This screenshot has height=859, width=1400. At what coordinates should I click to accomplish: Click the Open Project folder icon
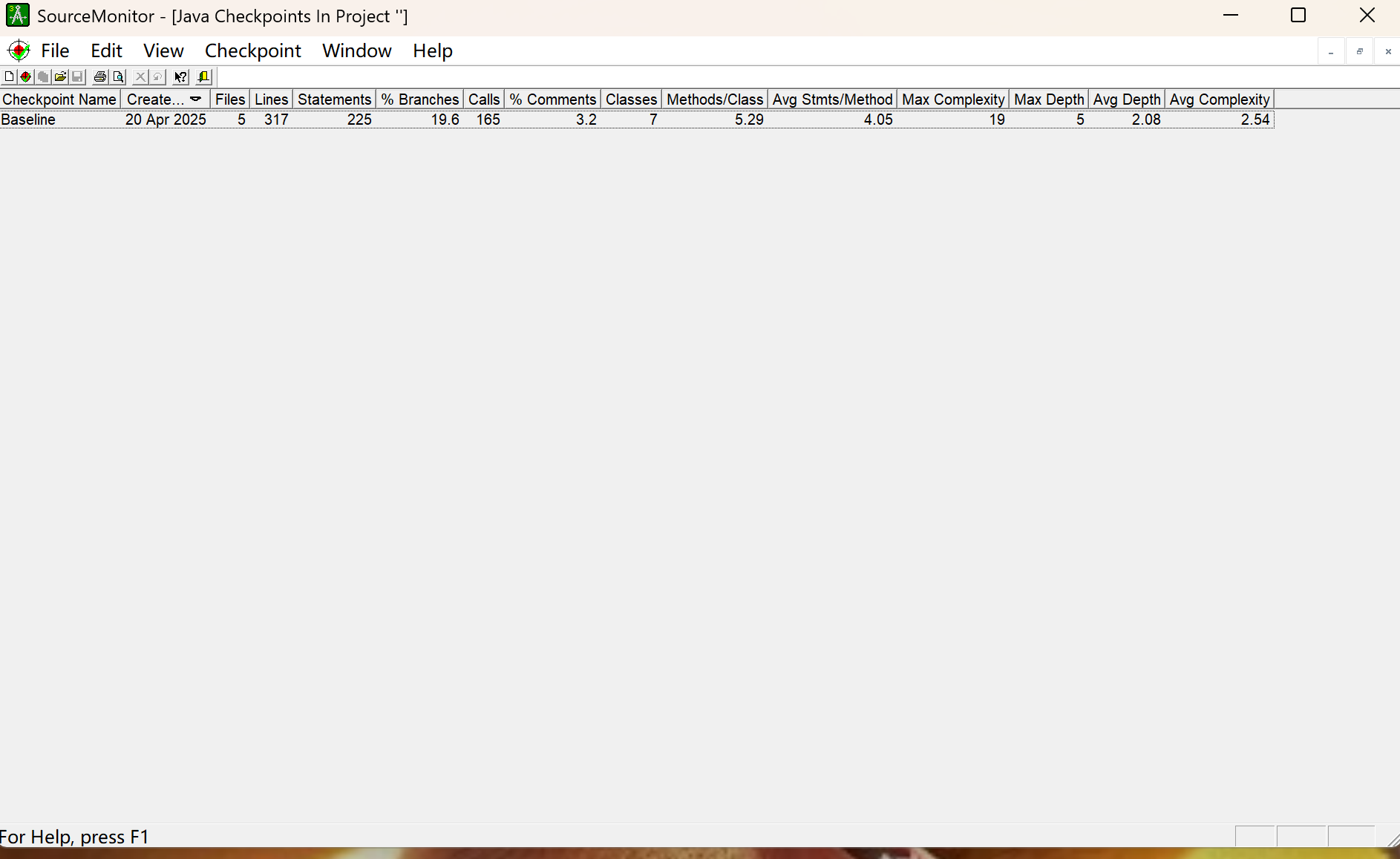[x=60, y=76]
